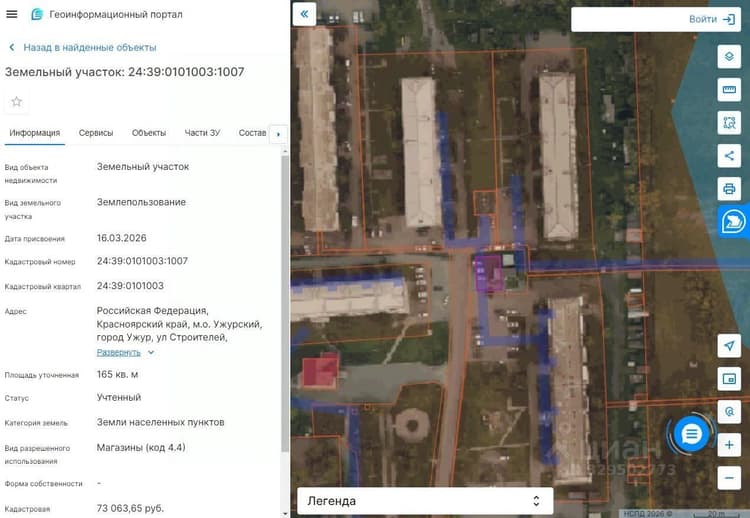Switch to the Части ЗУ tab
This screenshot has height=518, width=750.
click(x=202, y=133)
